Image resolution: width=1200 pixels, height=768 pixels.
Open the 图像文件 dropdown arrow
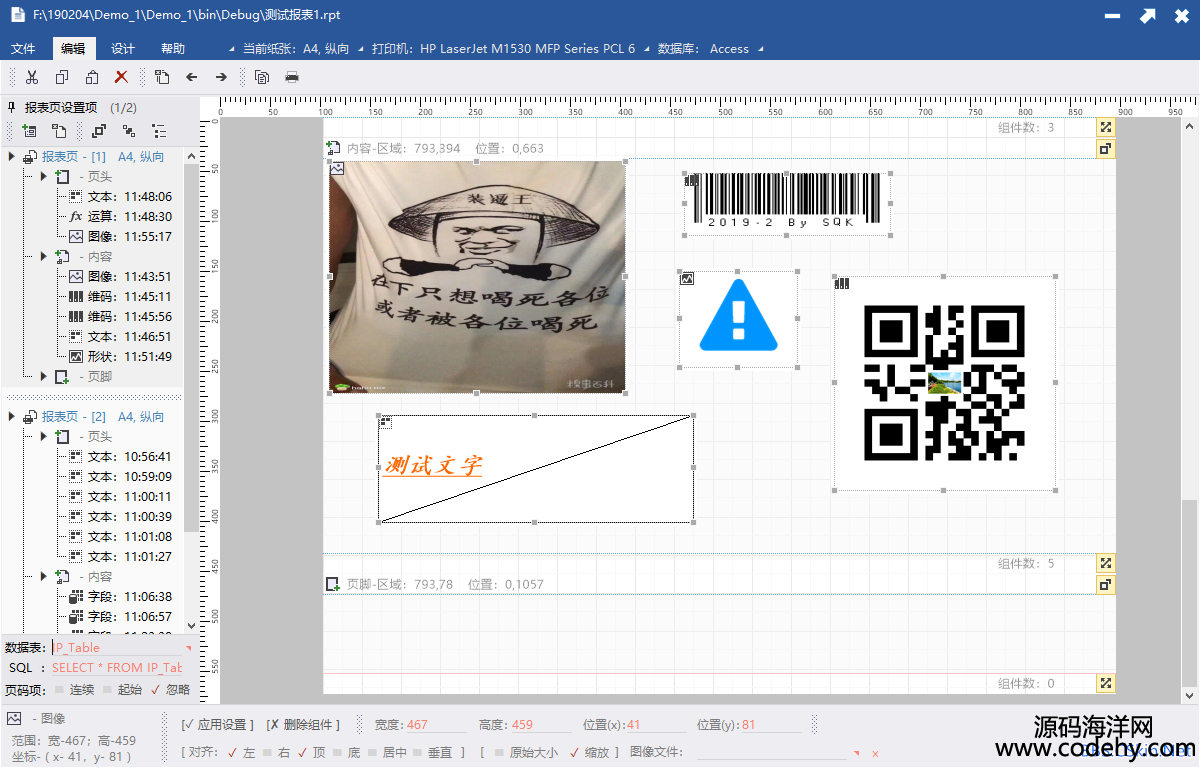pos(855,753)
